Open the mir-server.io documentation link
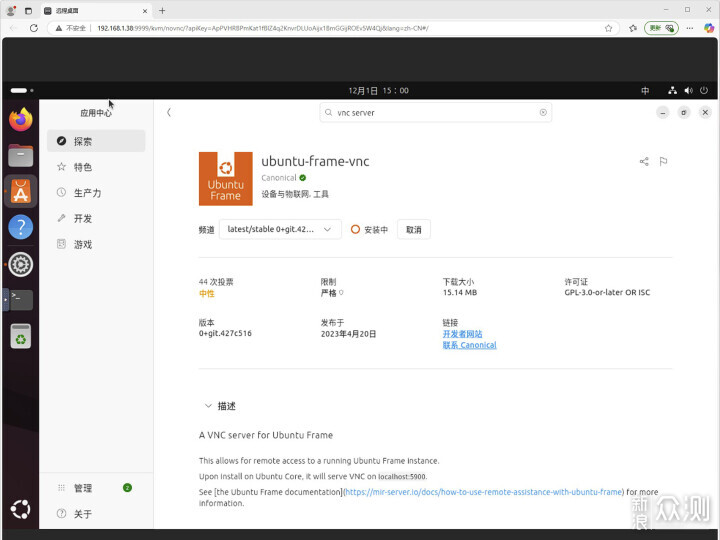The width and height of the screenshot is (720, 540). point(484,492)
